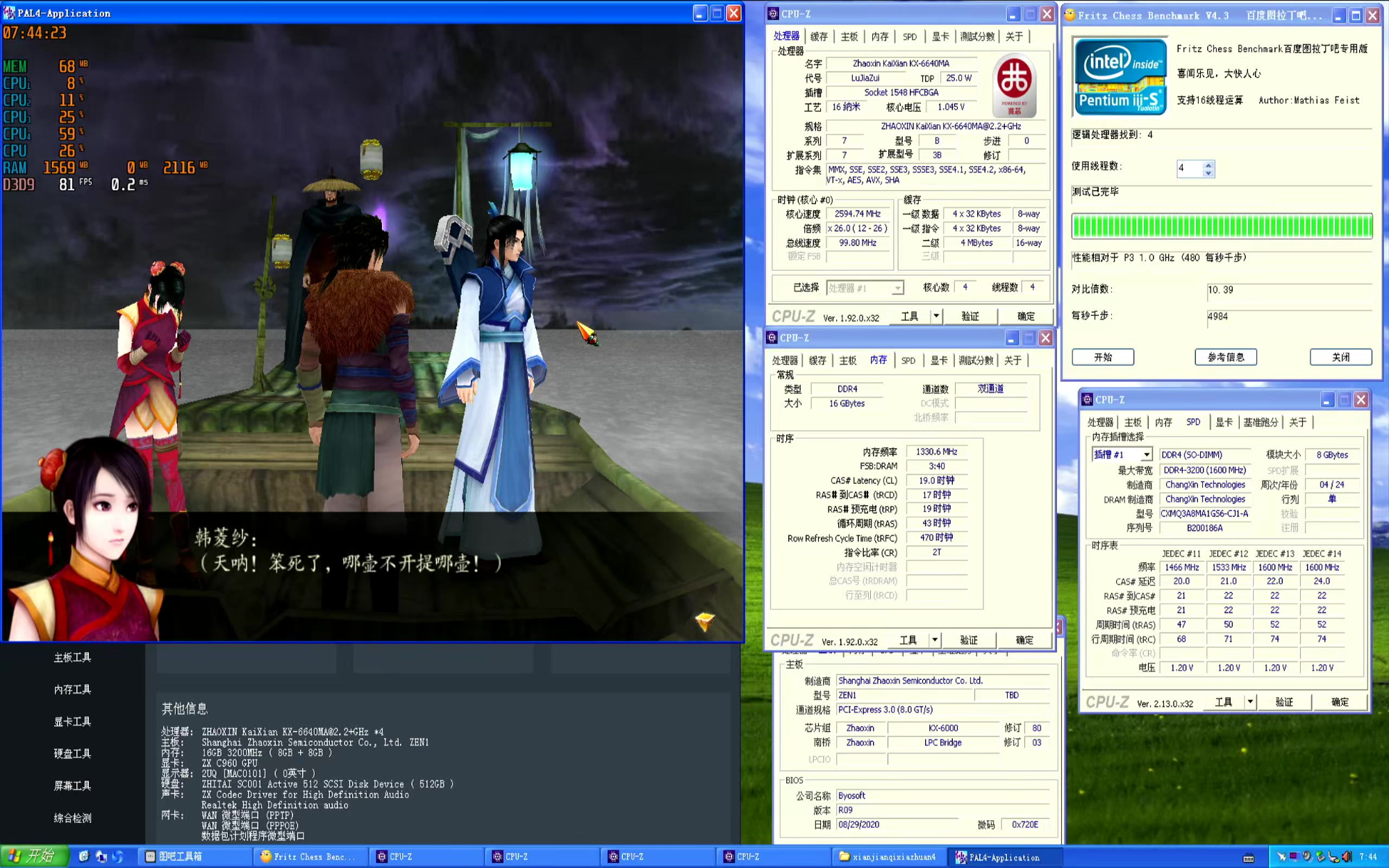
Task: Select PAL4-Application on the taskbar
Action: pyautogui.click(x=1005, y=857)
